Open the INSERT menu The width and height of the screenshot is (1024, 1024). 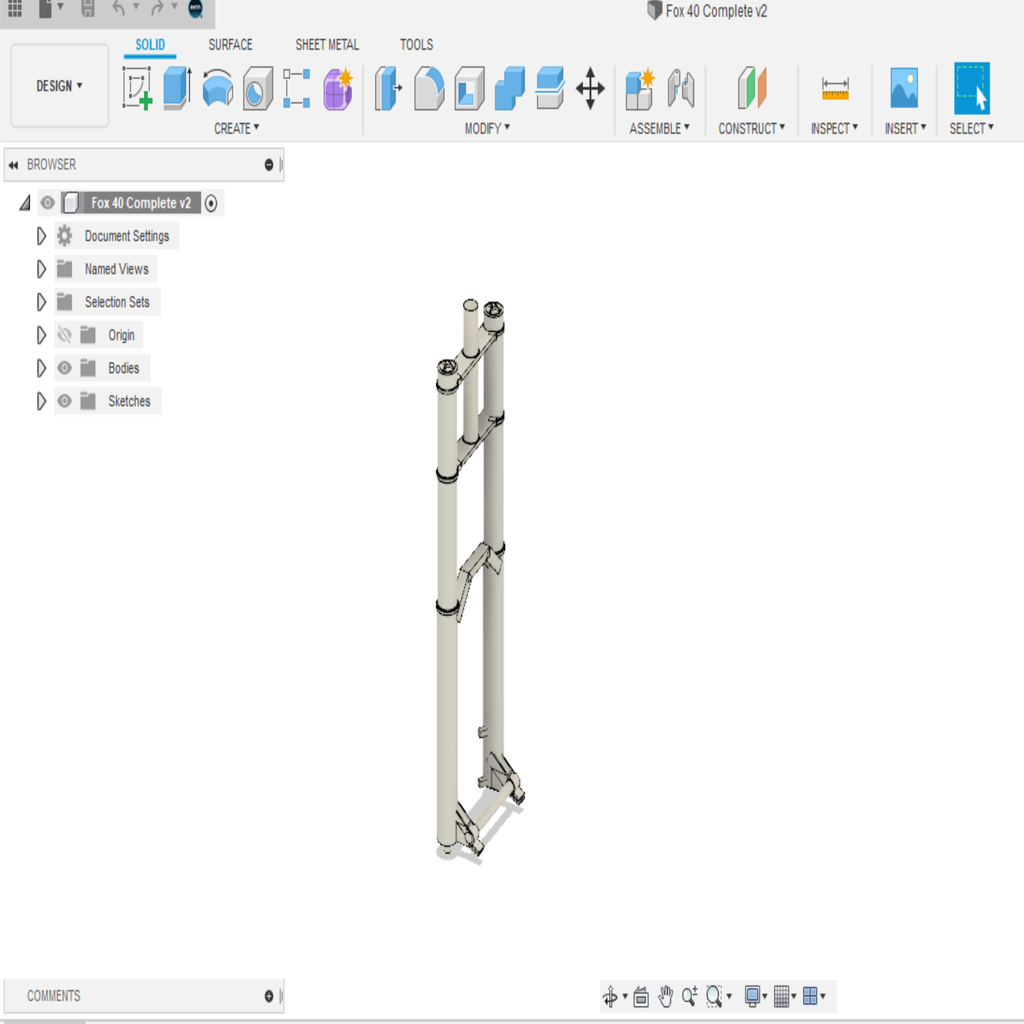(x=905, y=129)
